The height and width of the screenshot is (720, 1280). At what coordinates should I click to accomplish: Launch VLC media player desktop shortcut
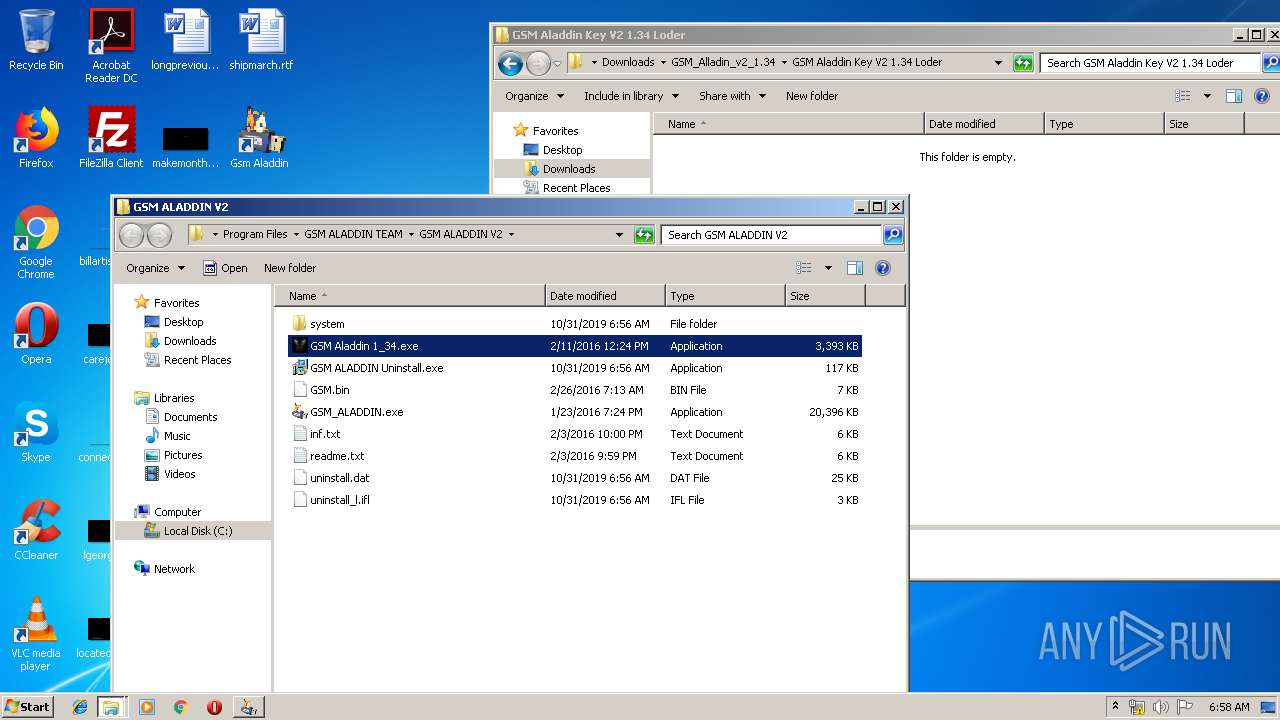pyautogui.click(x=36, y=634)
